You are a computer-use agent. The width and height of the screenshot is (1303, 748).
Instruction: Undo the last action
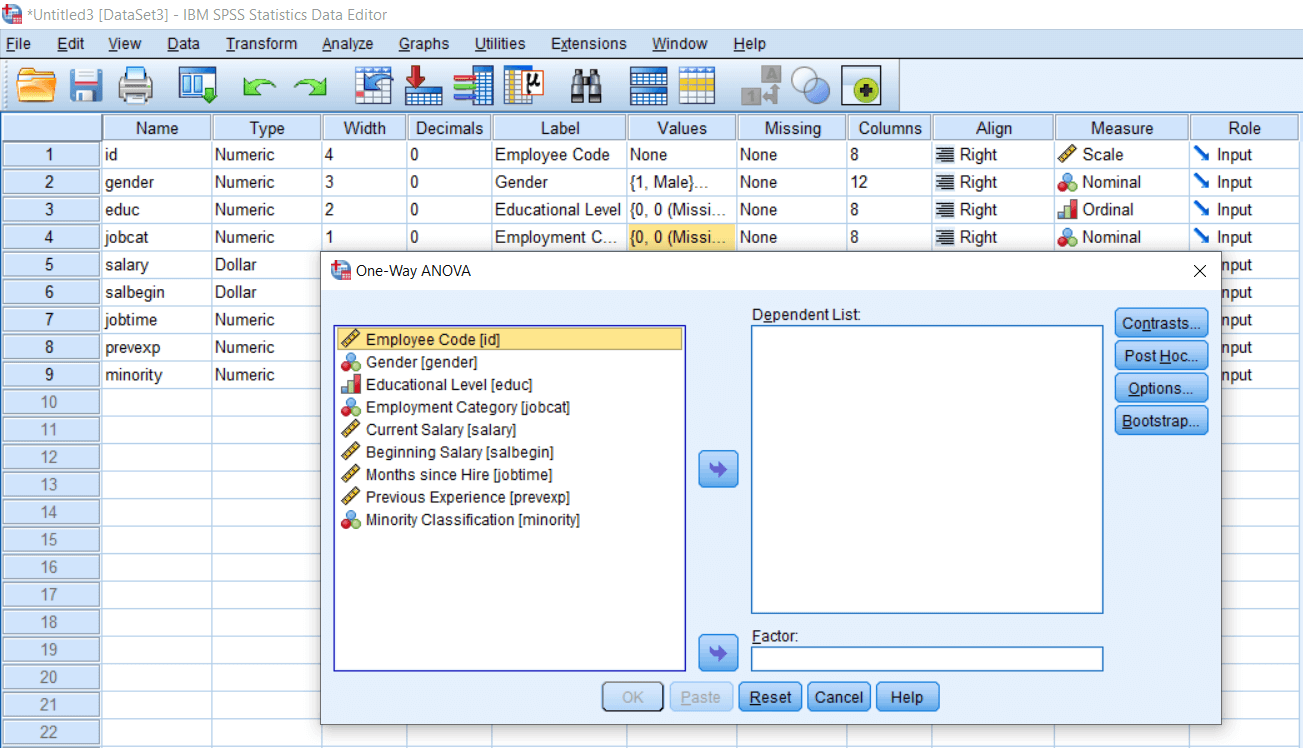[x=259, y=88]
